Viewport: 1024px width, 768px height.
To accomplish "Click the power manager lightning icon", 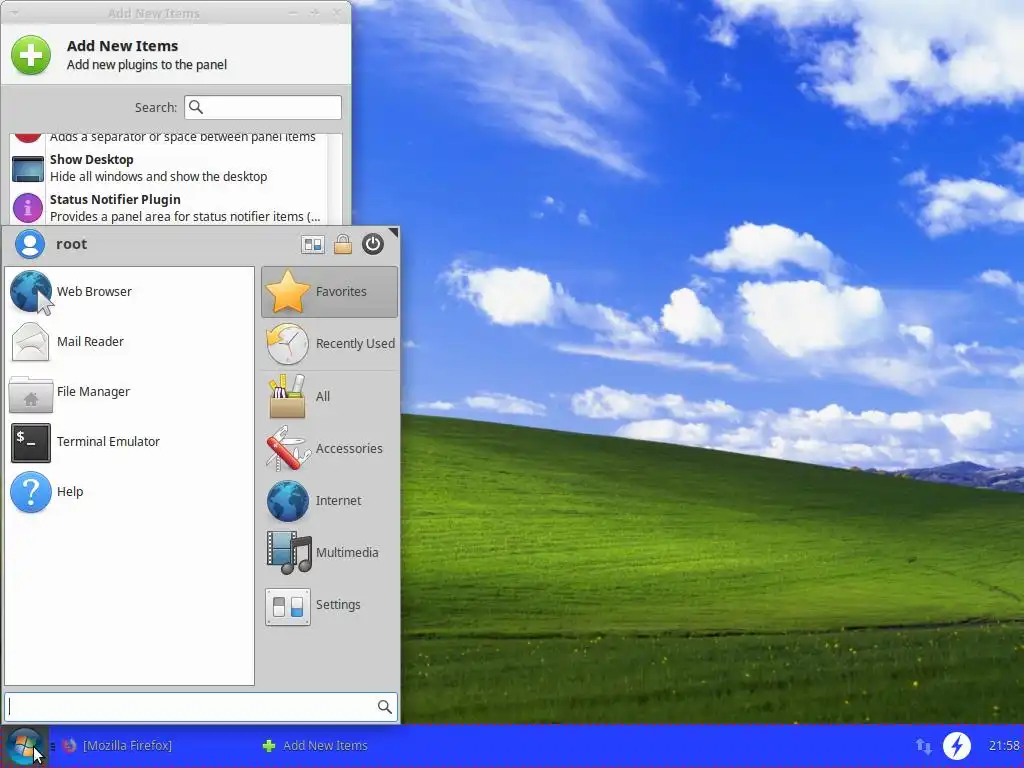I will pyautogui.click(x=957, y=746).
